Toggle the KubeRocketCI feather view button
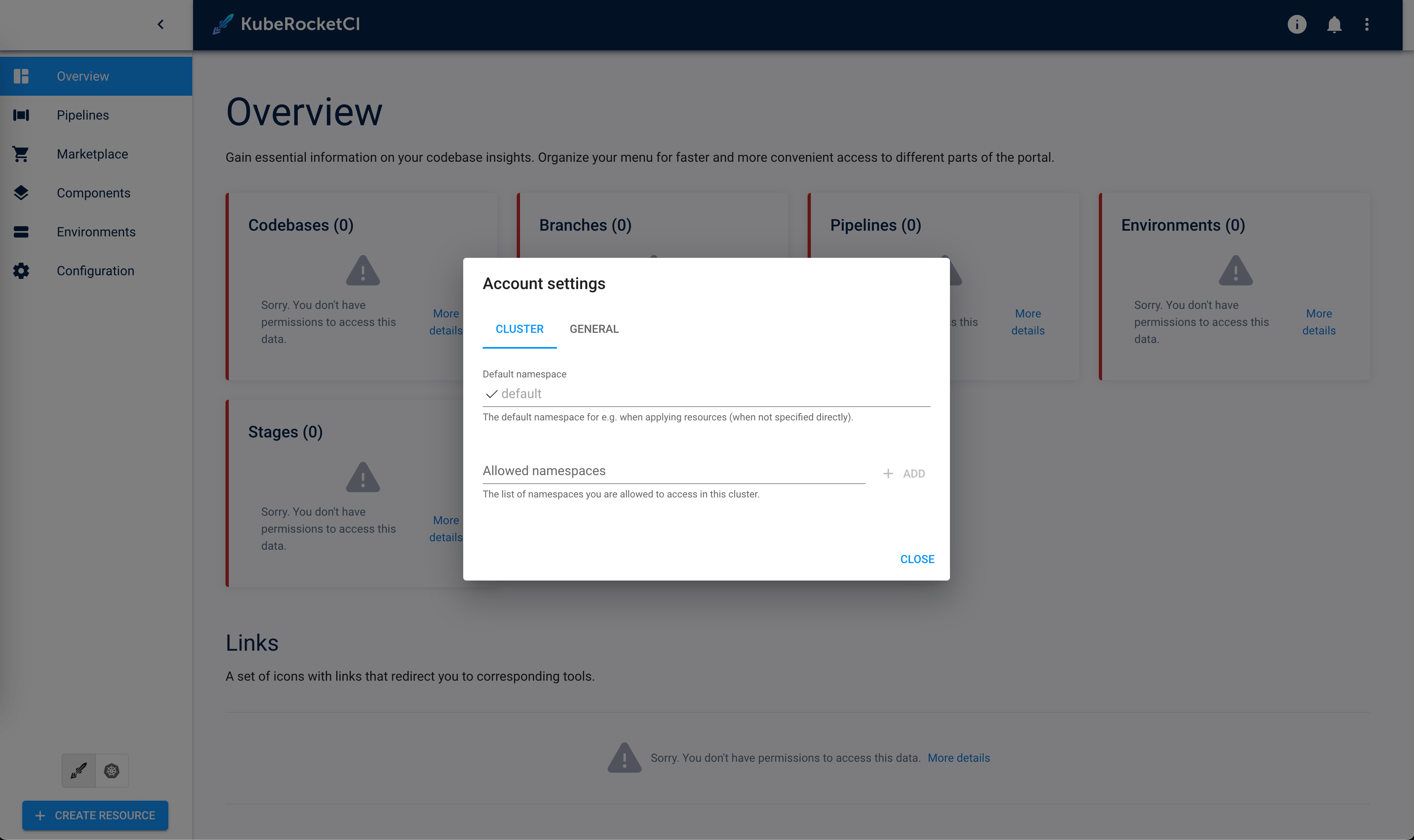Viewport: 1414px width, 840px height. click(x=78, y=770)
